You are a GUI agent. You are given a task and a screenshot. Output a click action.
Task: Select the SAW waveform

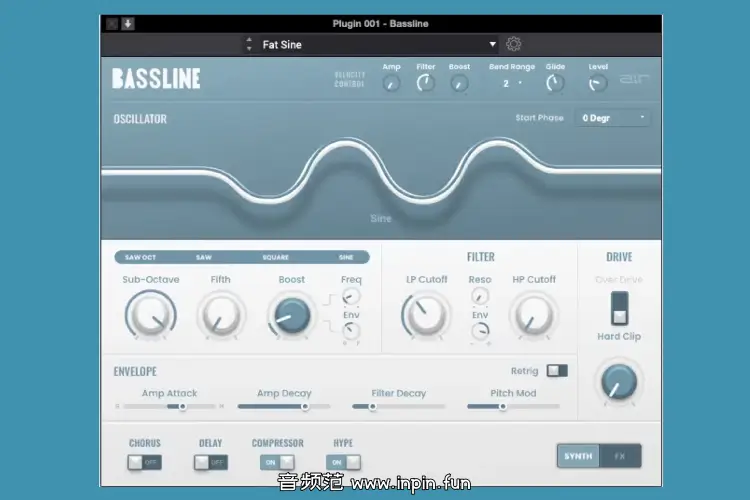[x=204, y=257]
